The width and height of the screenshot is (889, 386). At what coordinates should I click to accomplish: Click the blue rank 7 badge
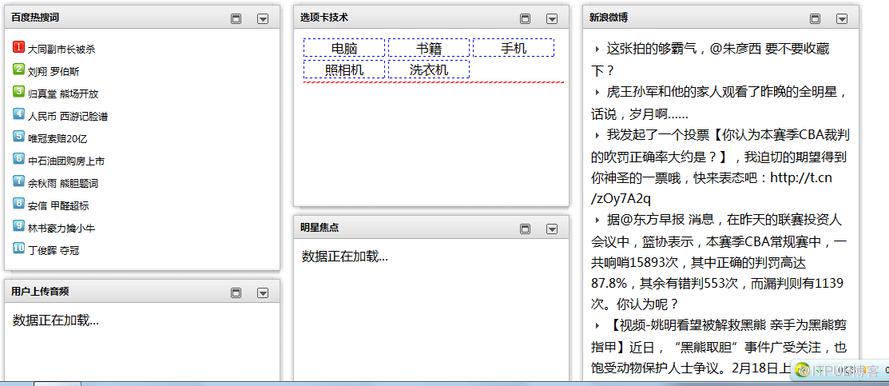coord(19,181)
